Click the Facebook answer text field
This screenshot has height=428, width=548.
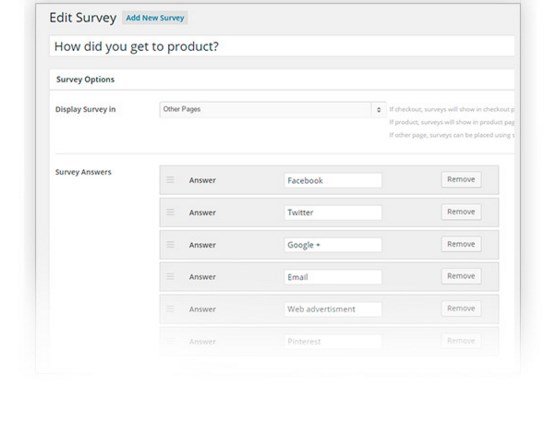[333, 180]
